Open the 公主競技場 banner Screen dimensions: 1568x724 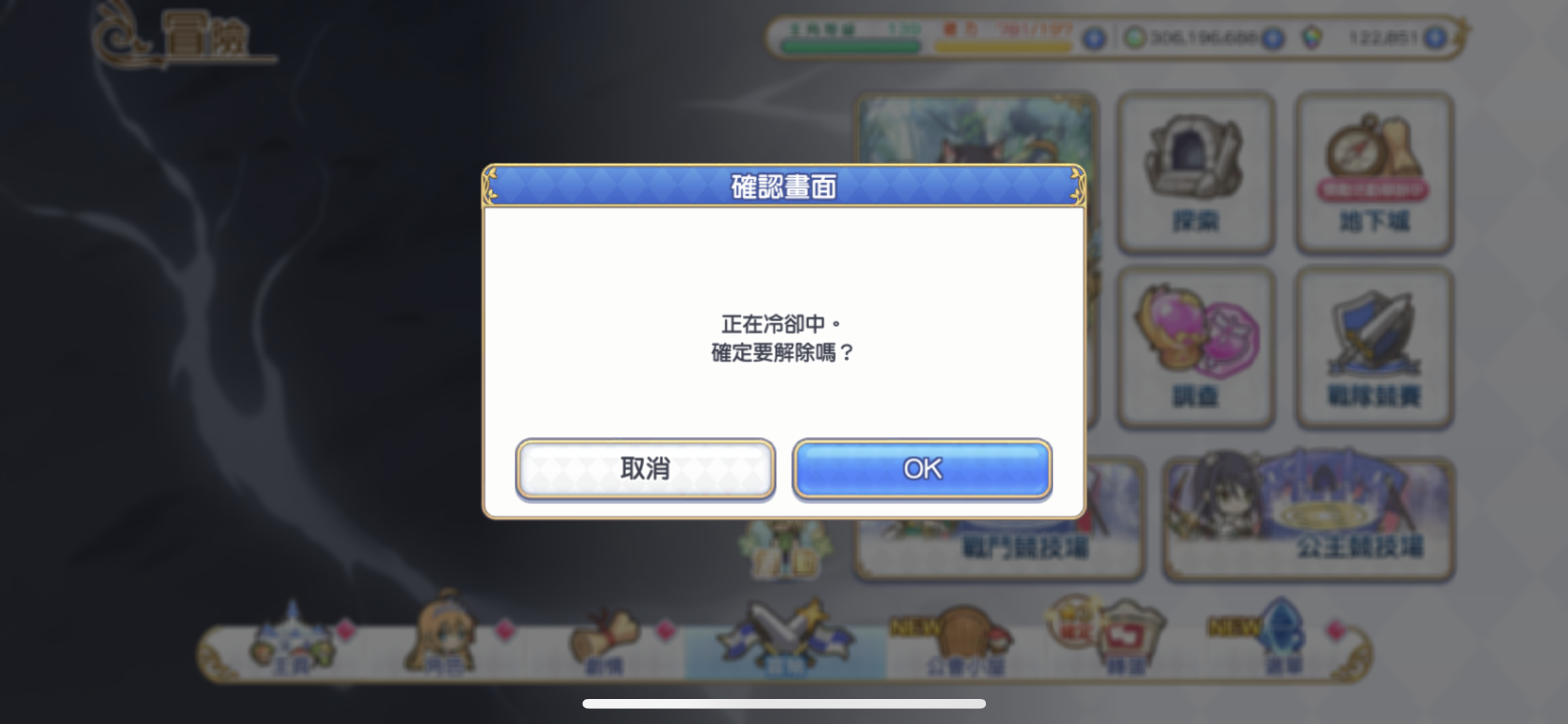[1309, 517]
